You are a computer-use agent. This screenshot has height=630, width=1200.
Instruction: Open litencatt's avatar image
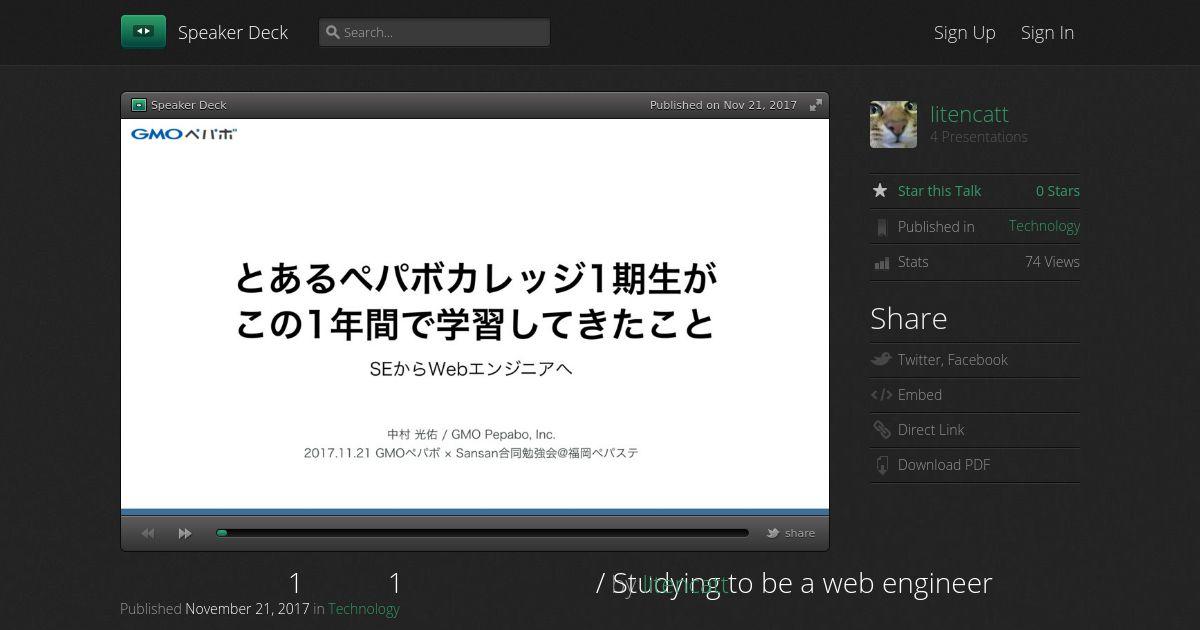[x=893, y=124]
